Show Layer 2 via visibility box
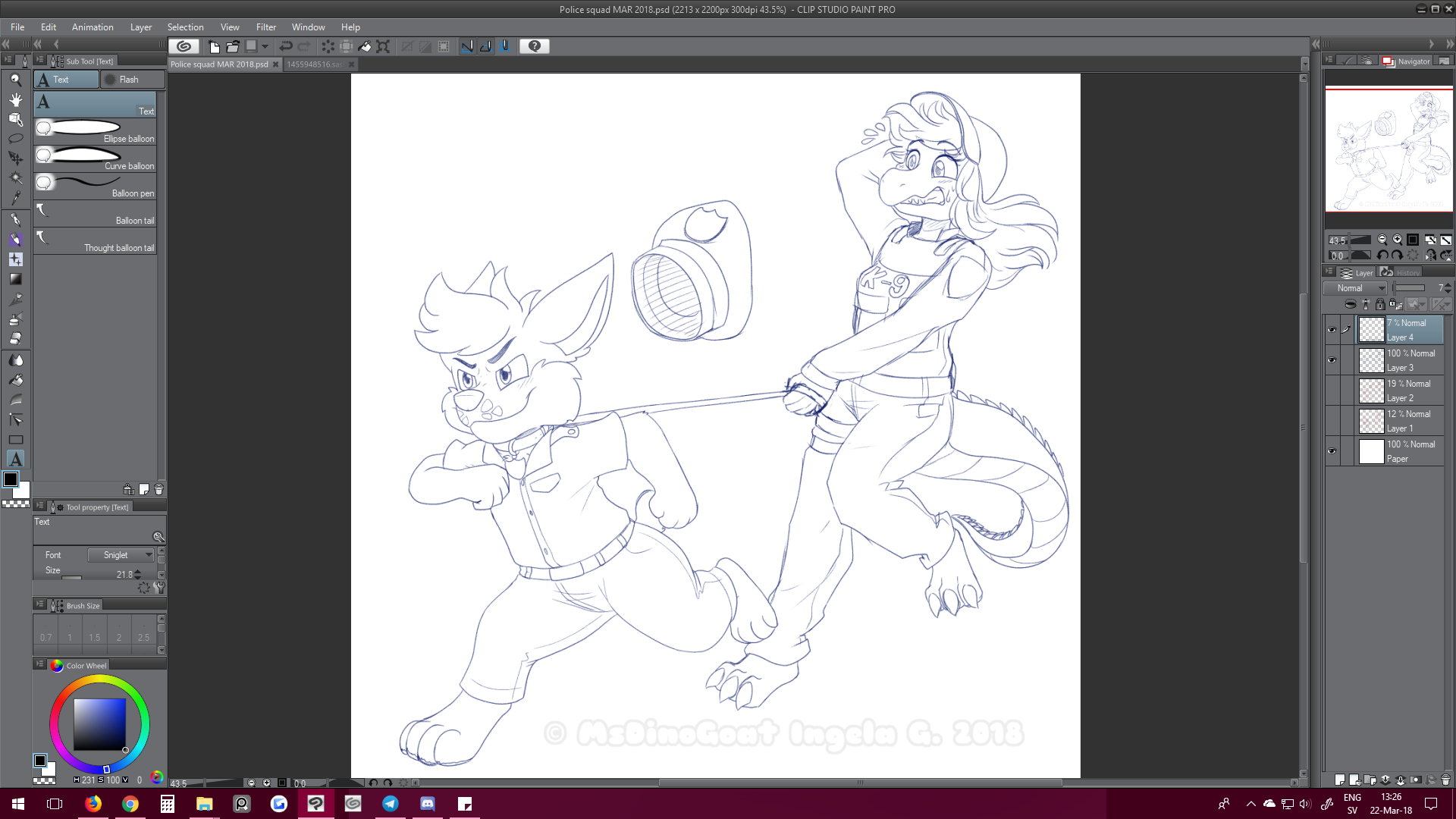Viewport: 1456px width, 819px height. coord(1332,391)
